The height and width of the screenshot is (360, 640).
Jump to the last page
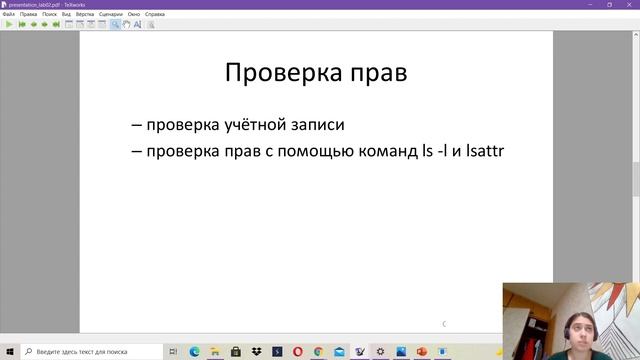coord(56,24)
